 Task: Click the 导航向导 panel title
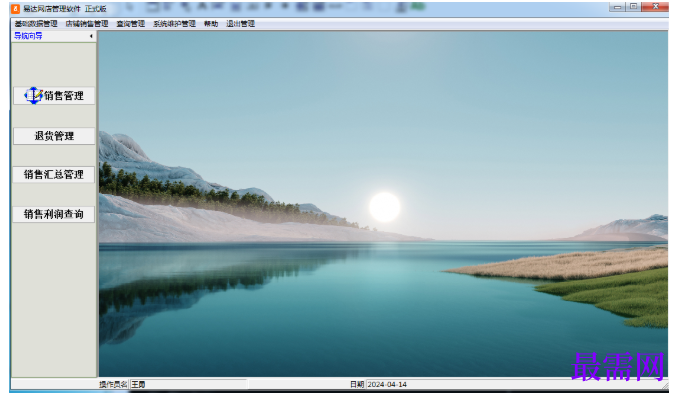click(28, 36)
